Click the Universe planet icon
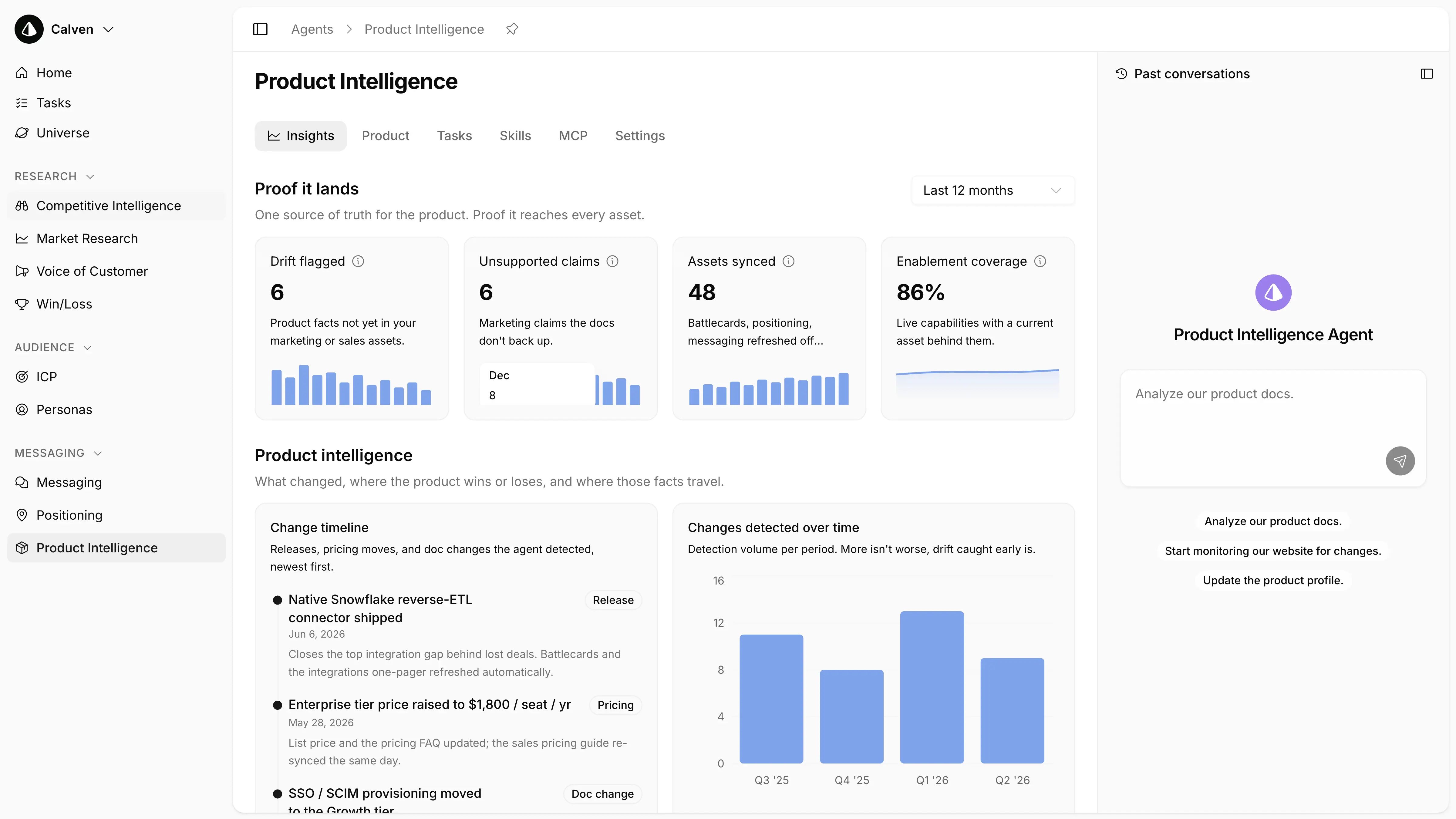The width and height of the screenshot is (1456, 819). coord(22,133)
